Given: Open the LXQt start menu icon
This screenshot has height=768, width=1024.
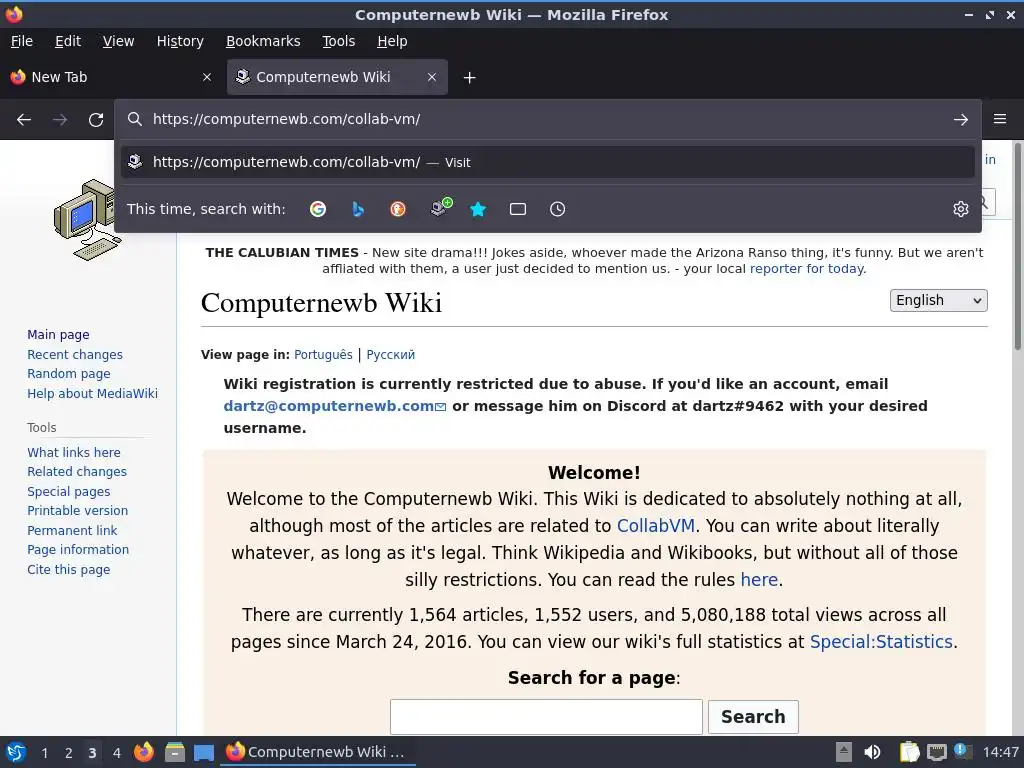Looking at the screenshot, I should click(x=16, y=752).
